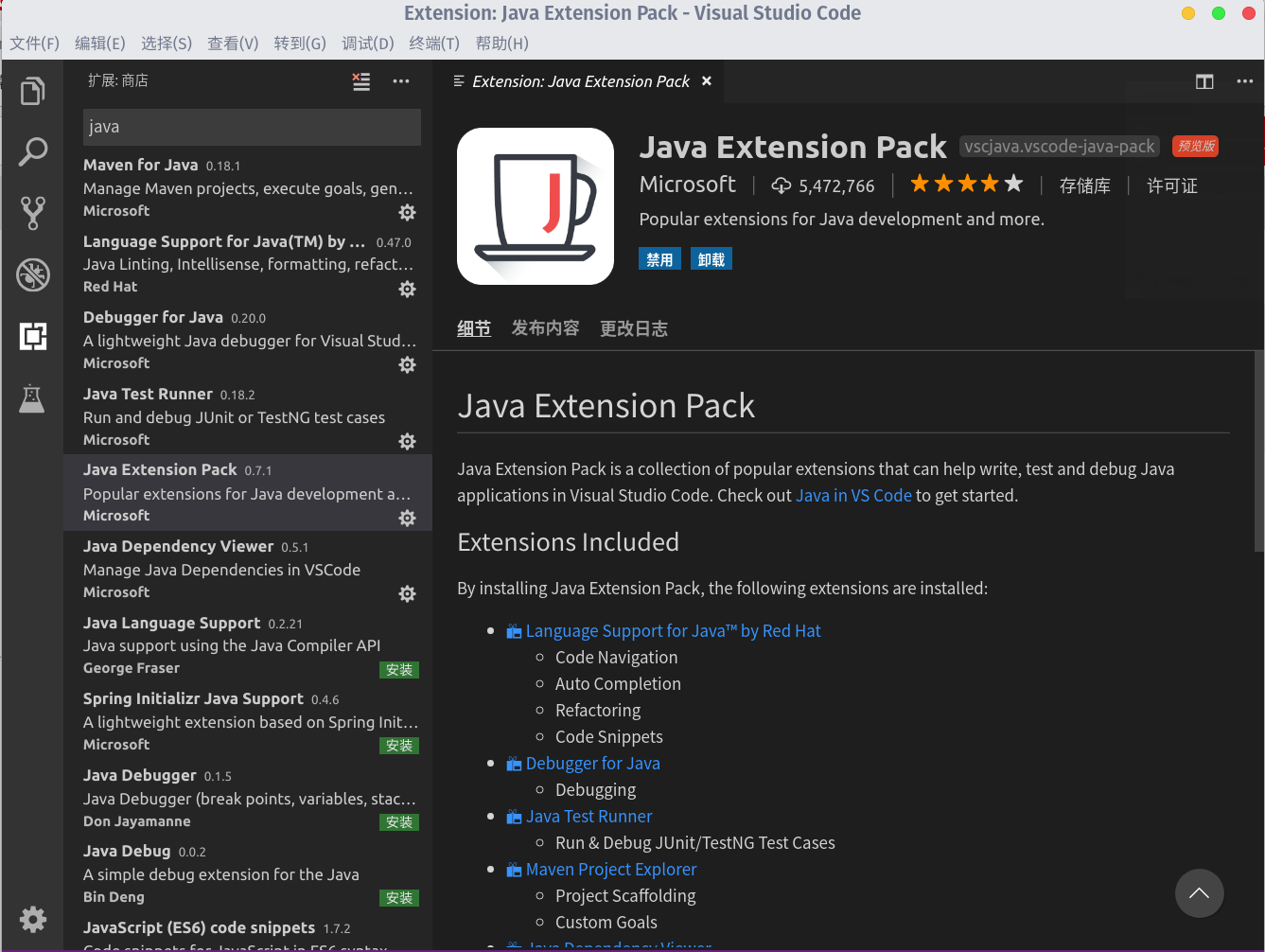Click the Java Extension Pack coffee cup logo
The height and width of the screenshot is (952, 1265).
click(536, 206)
